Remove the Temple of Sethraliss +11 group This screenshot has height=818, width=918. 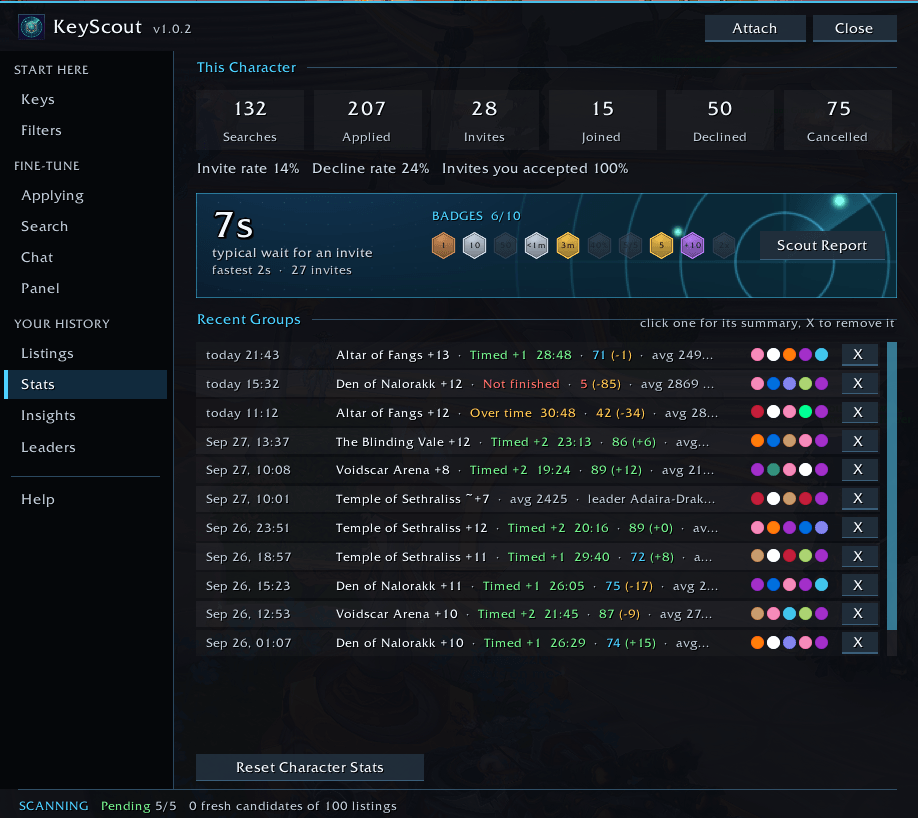point(859,556)
